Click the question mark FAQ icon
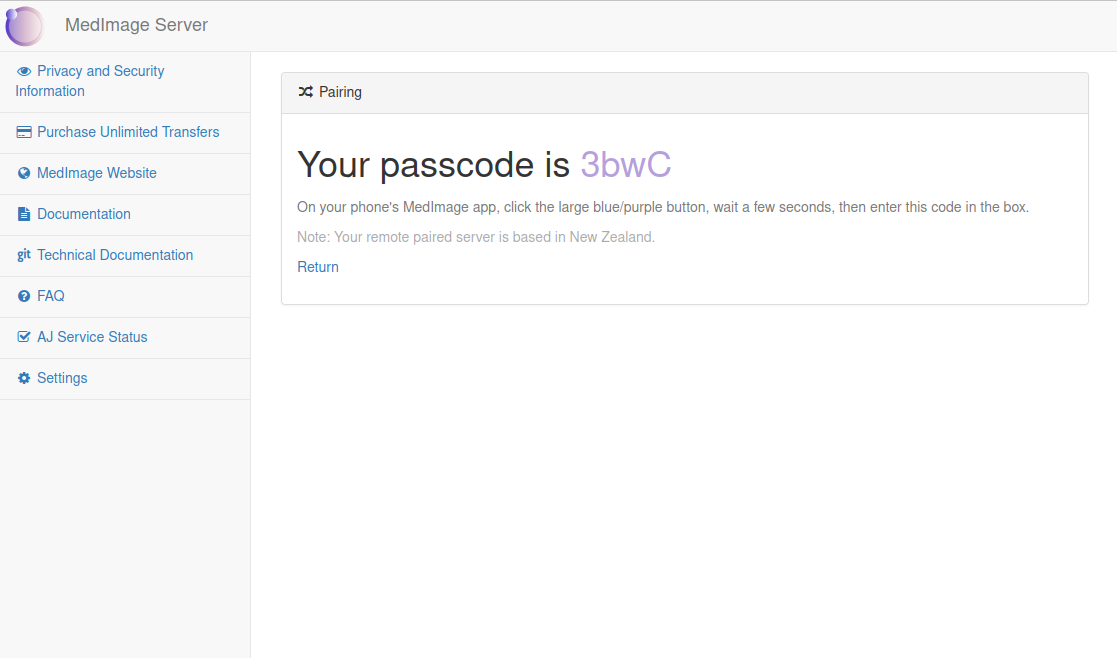The width and height of the screenshot is (1117, 658). click(x=24, y=296)
